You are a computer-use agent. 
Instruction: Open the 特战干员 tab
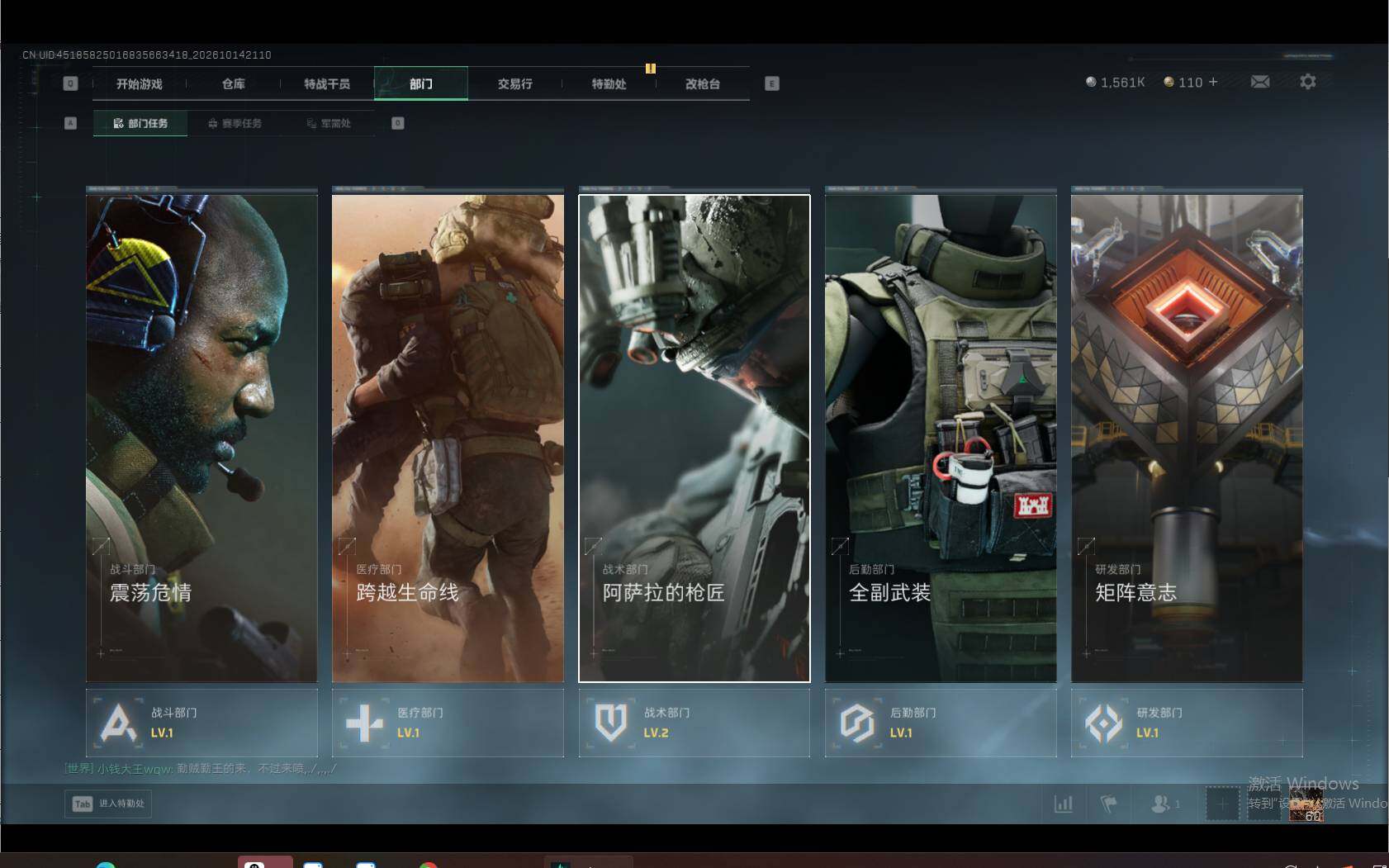pyautogui.click(x=327, y=83)
